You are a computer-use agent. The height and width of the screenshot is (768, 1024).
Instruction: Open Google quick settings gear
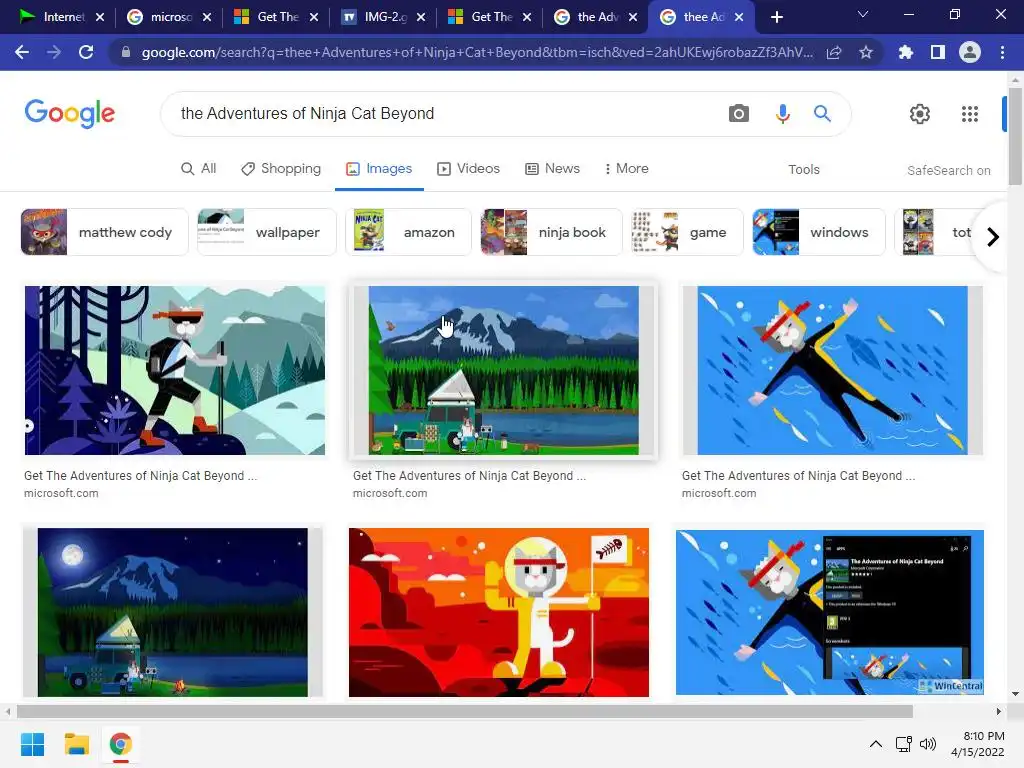click(920, 114)
